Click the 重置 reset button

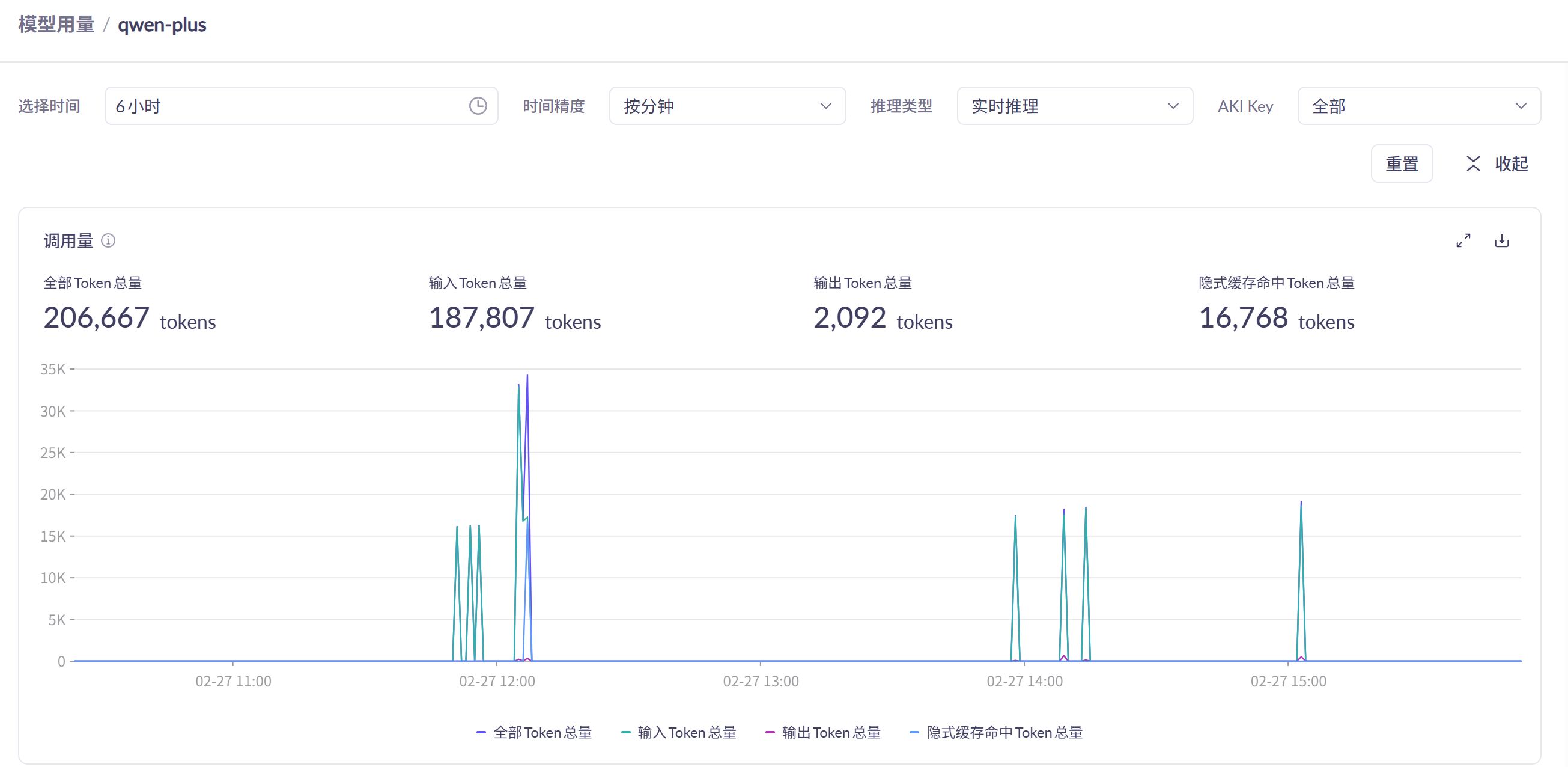pos(1401,163)
